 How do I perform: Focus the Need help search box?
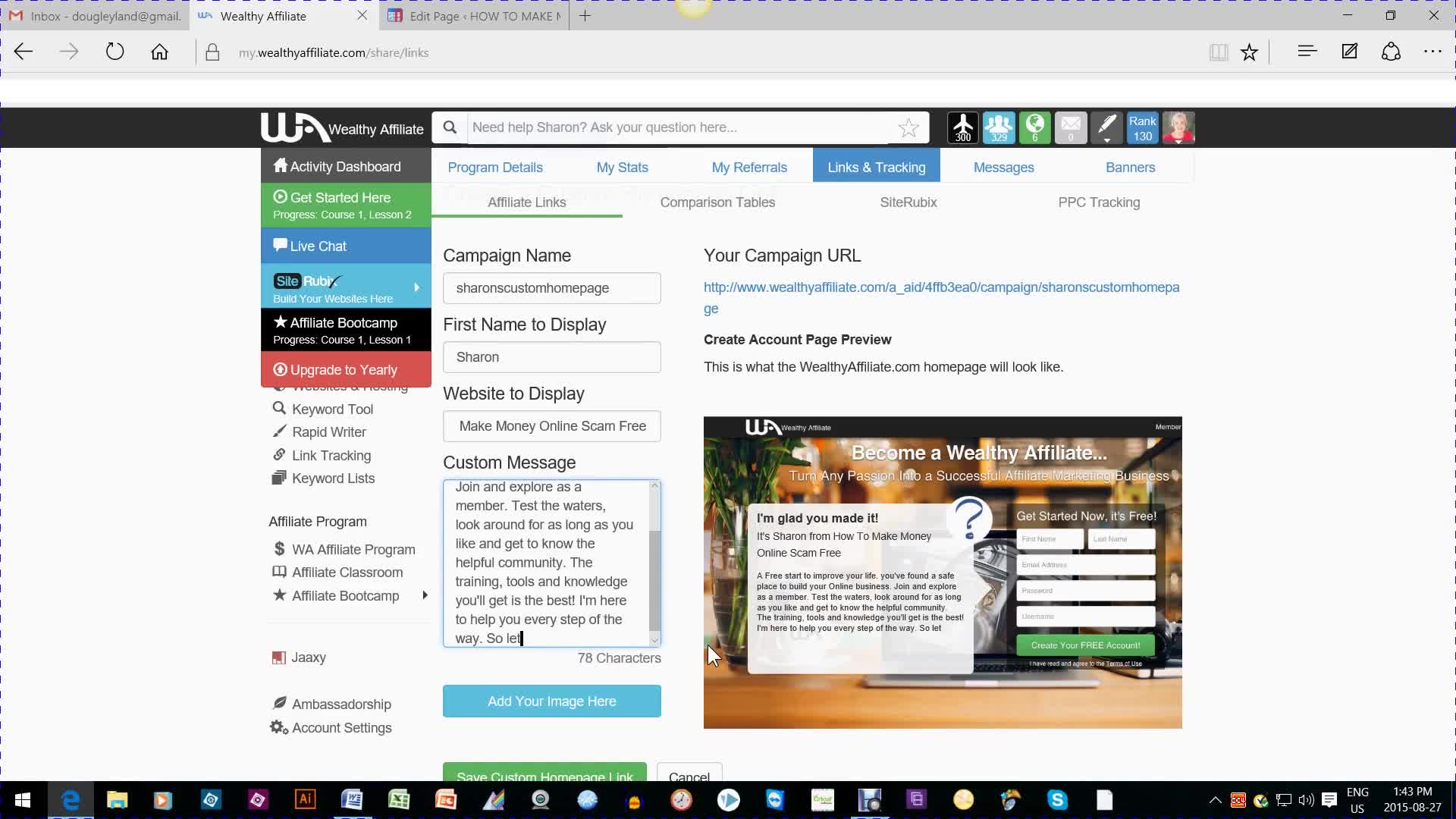pos(679,127)
